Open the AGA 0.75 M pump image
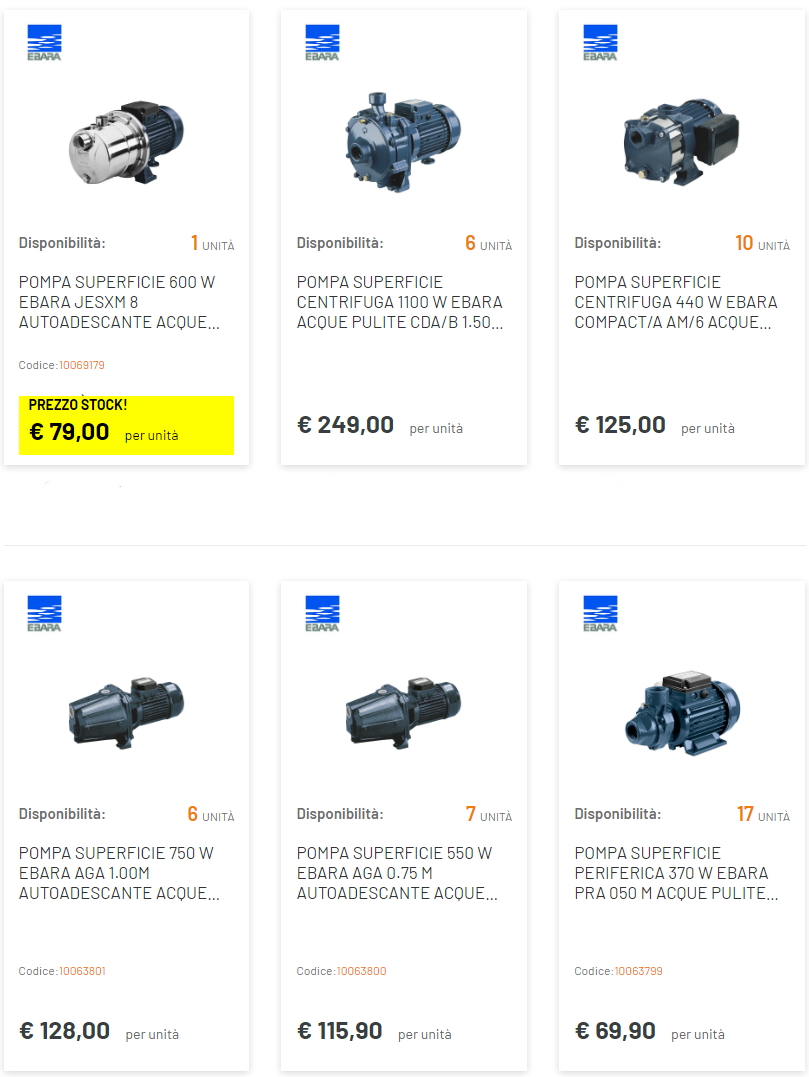 tap(403, 712)
